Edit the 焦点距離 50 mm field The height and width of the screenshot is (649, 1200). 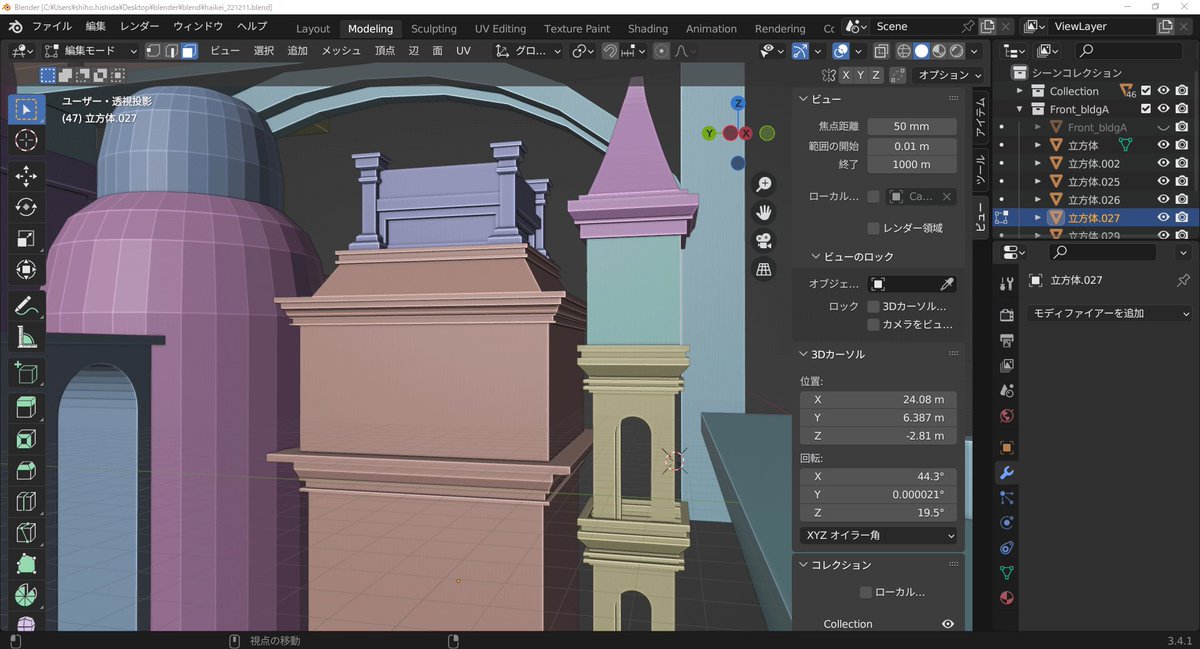click(912, 127)
